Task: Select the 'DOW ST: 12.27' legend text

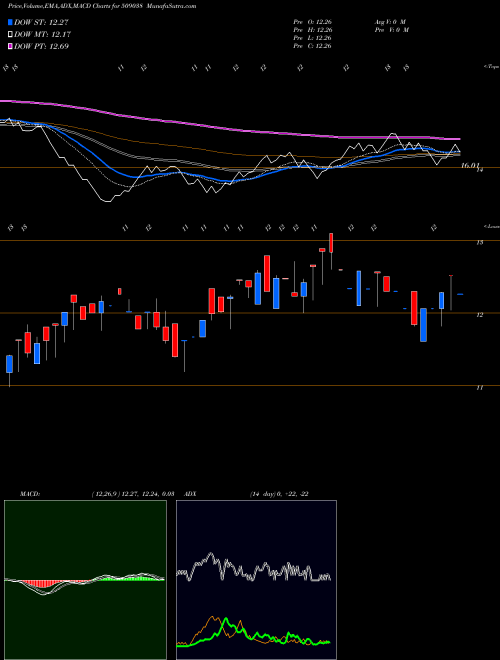Action: (41, 22)
